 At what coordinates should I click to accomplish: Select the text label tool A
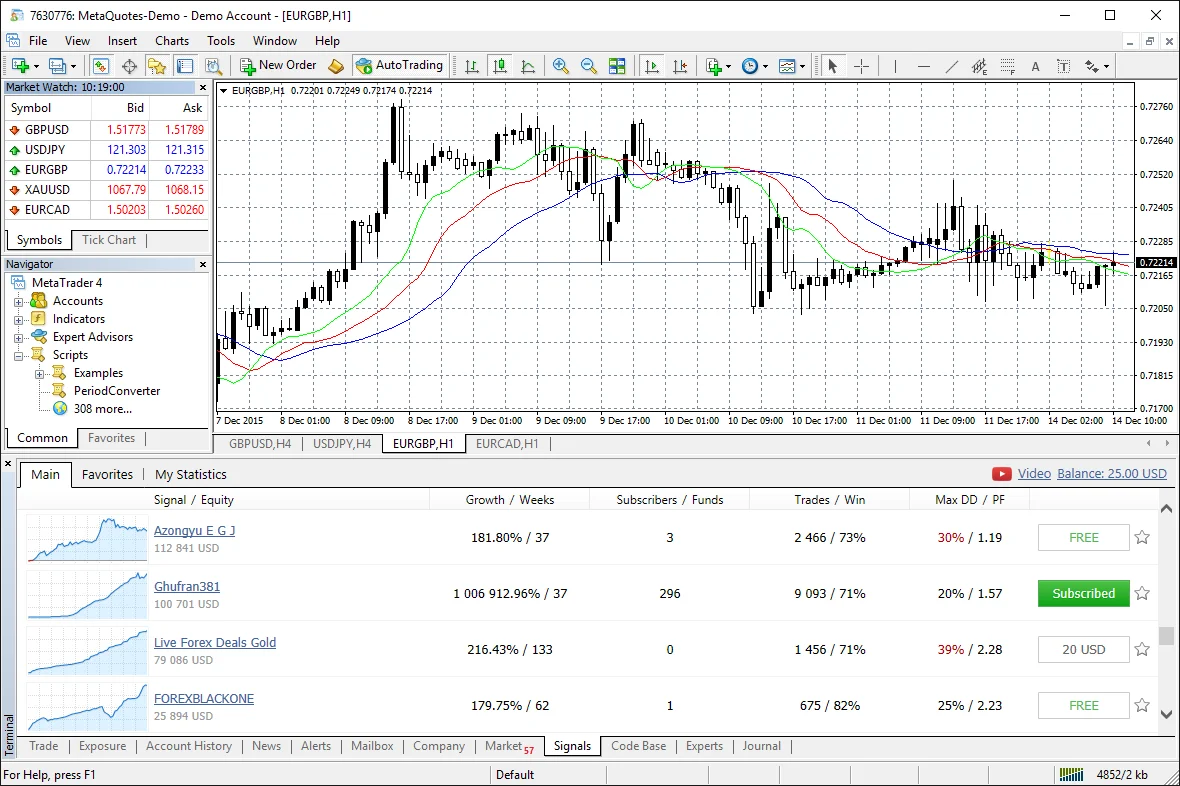coord(1035,66)
